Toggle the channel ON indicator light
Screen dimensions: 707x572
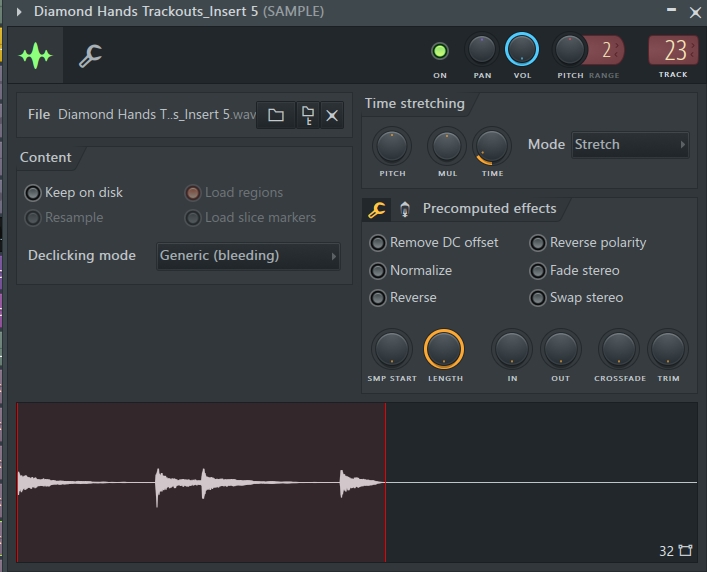pos(440,51)
